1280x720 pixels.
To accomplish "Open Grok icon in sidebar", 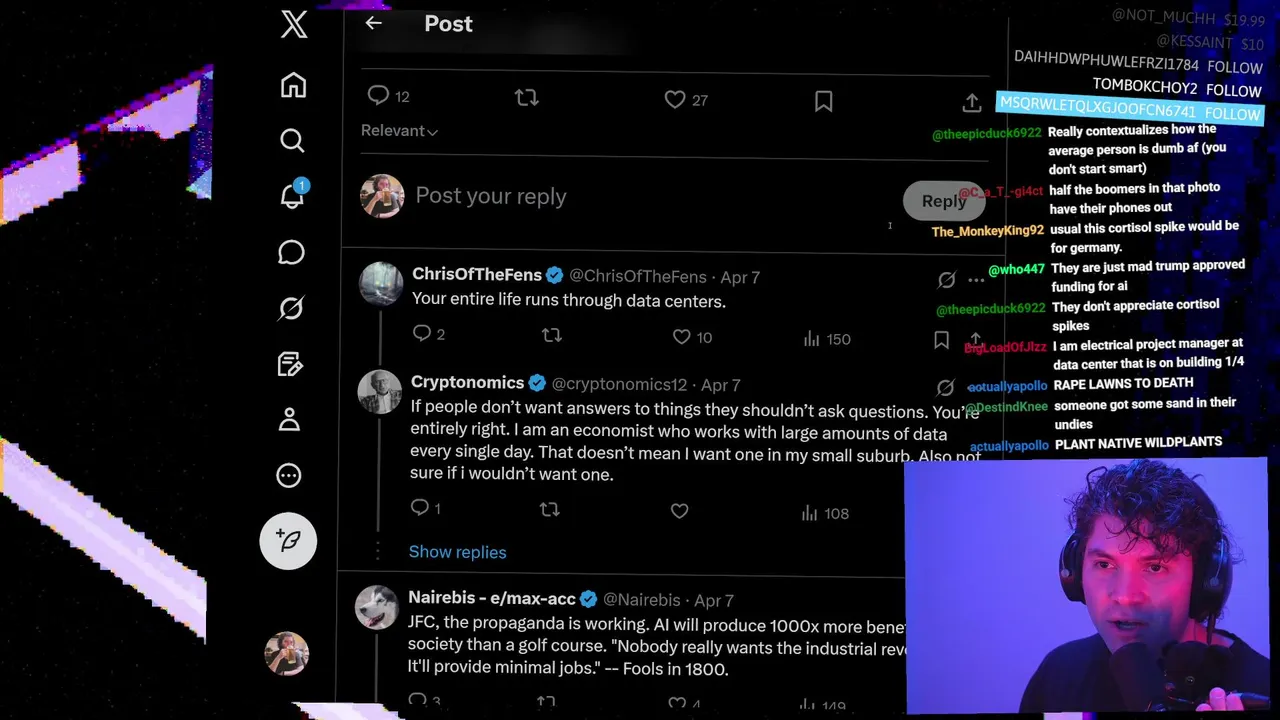I will 291,308.
